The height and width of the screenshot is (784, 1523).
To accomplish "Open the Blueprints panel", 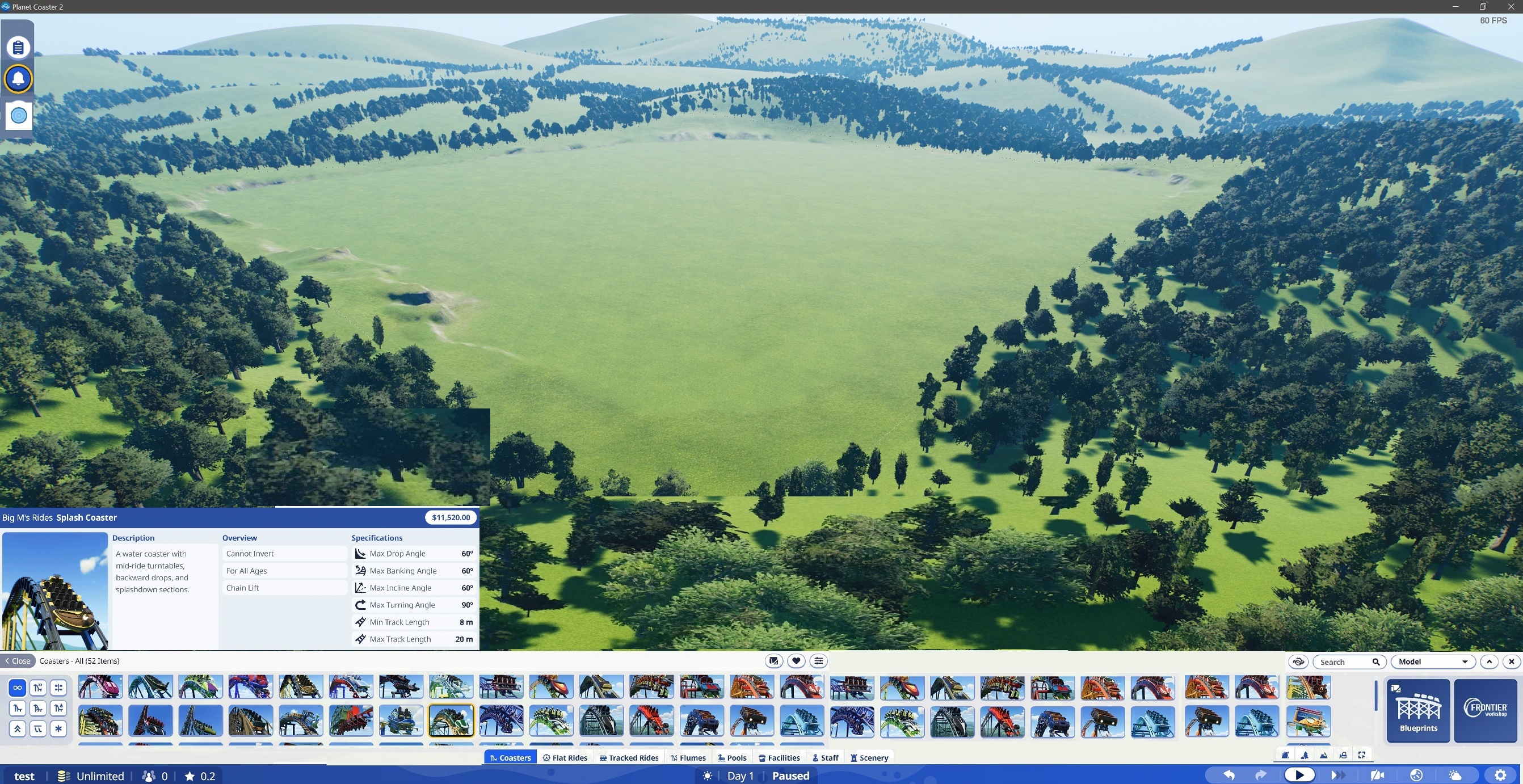I will click(1419, 710).
